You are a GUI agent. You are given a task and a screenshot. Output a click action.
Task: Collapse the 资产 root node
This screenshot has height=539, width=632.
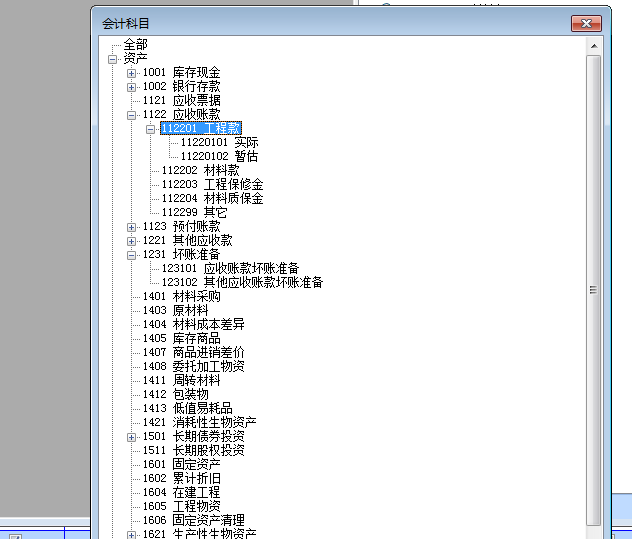[x=112, y=60]
